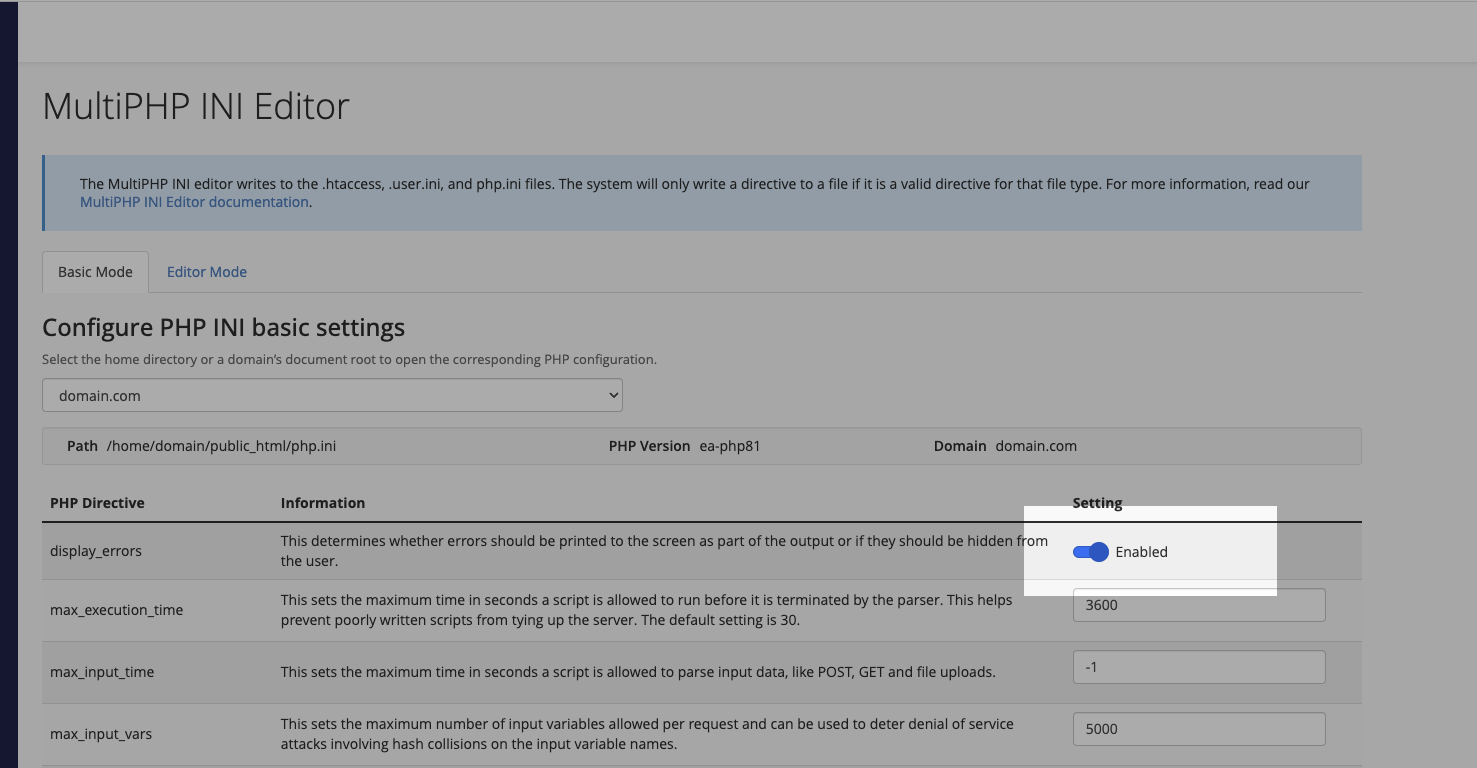Click the php.ini file path text
The image size is (1477, 768).
(x=221, y=446)
